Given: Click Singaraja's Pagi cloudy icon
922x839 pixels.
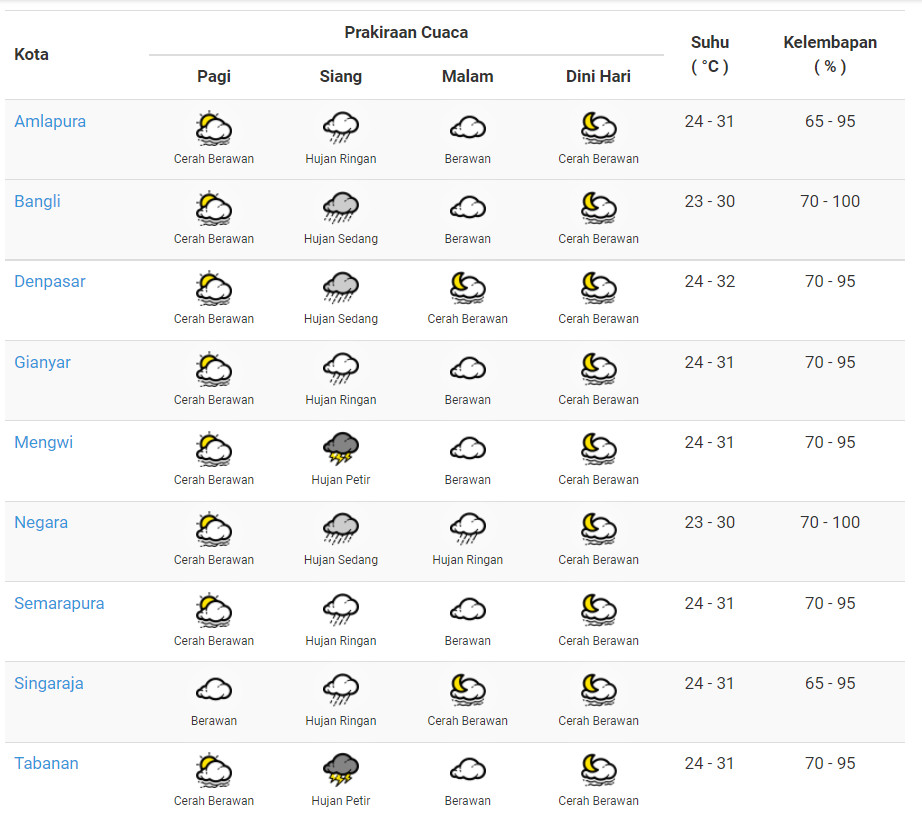Looking at the screenshot, I should (x=214, y=690).
